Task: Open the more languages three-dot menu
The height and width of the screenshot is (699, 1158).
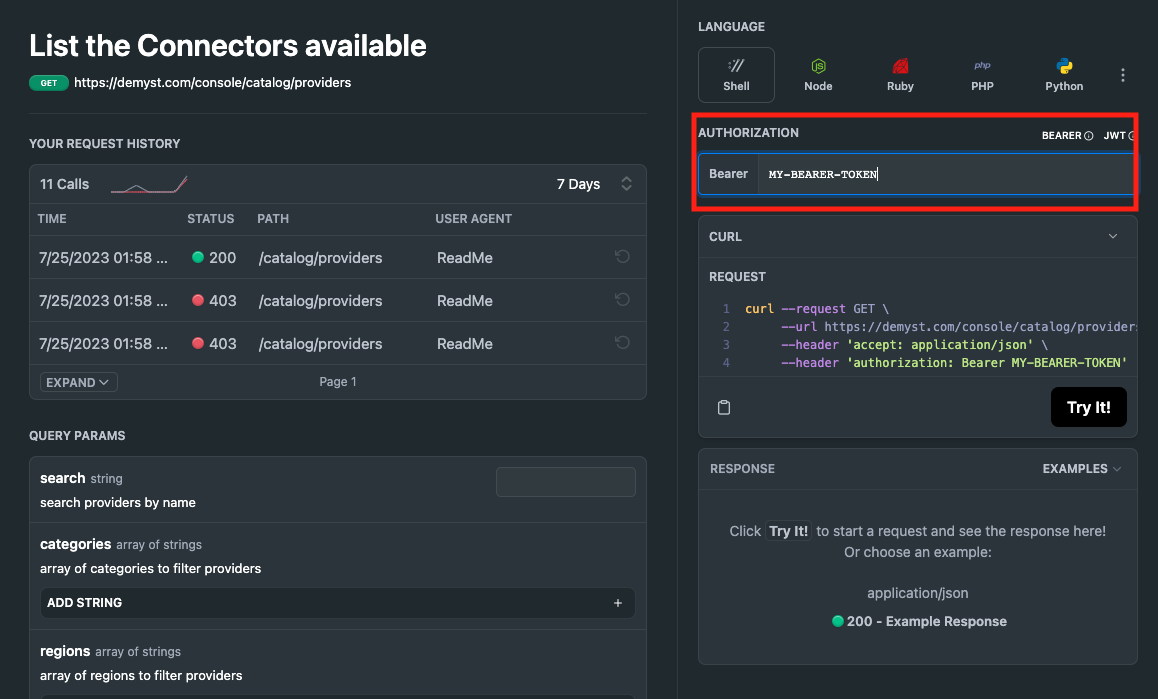Action: point(1123,76)
